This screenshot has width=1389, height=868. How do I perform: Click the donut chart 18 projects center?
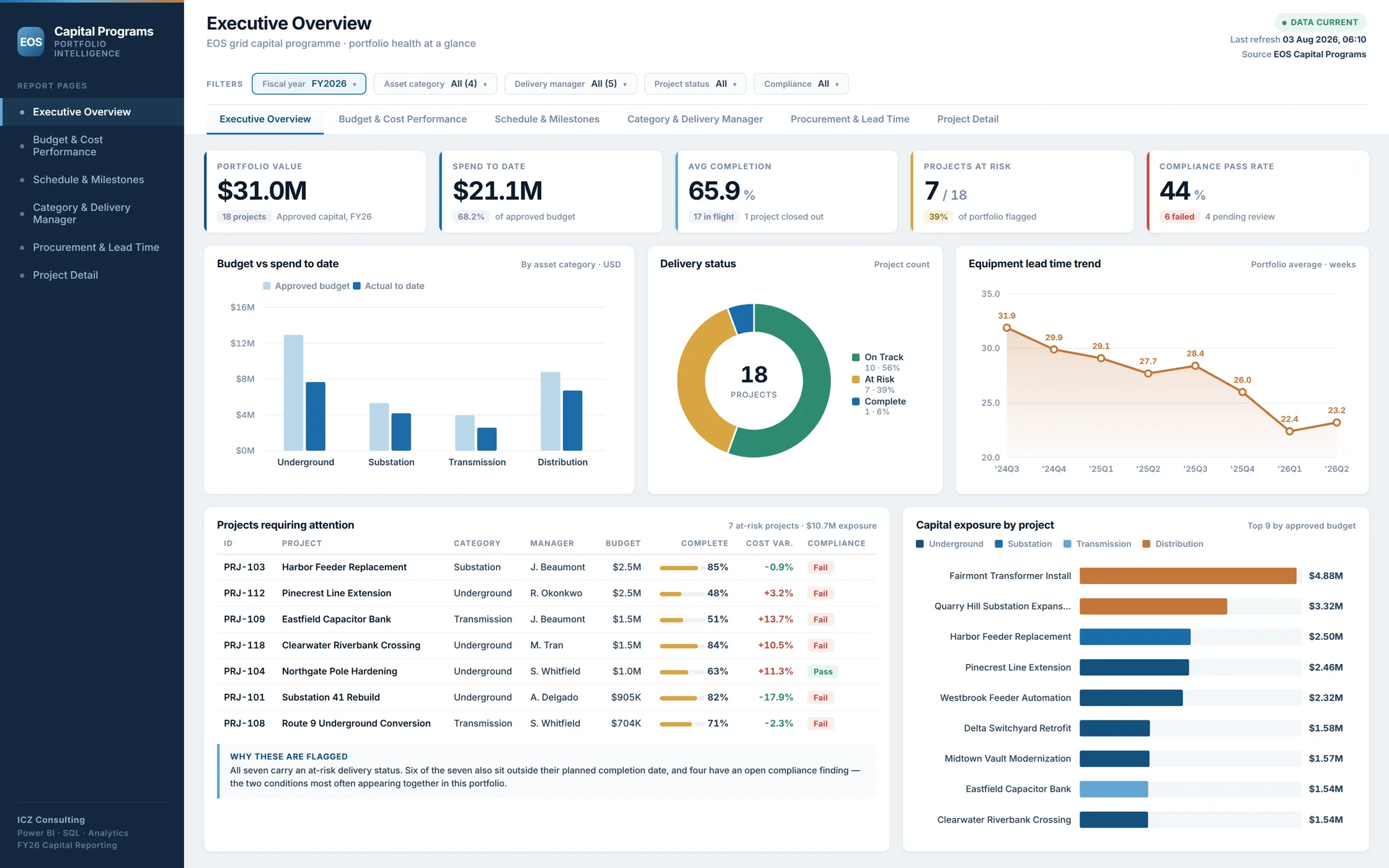(753, 381)
